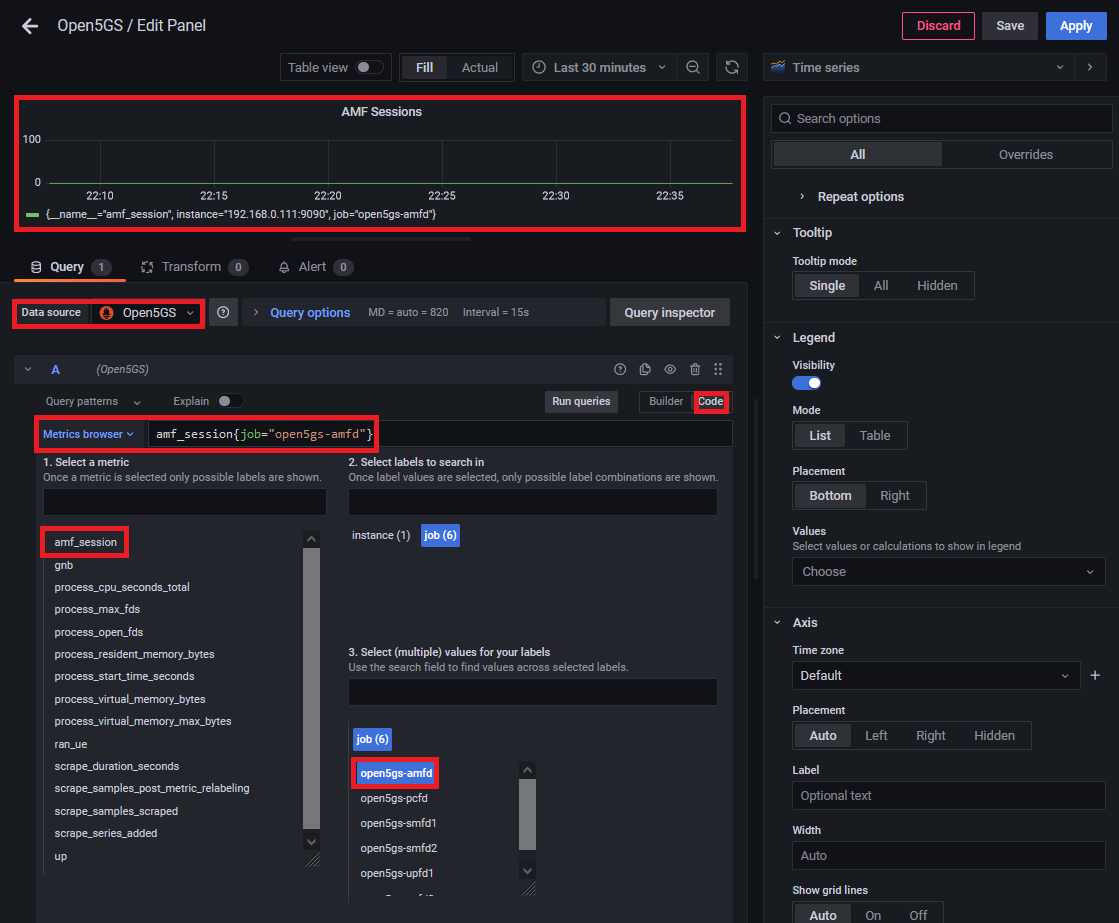
Task: Open Query patterns dropdown
Action: coord(93,401)
